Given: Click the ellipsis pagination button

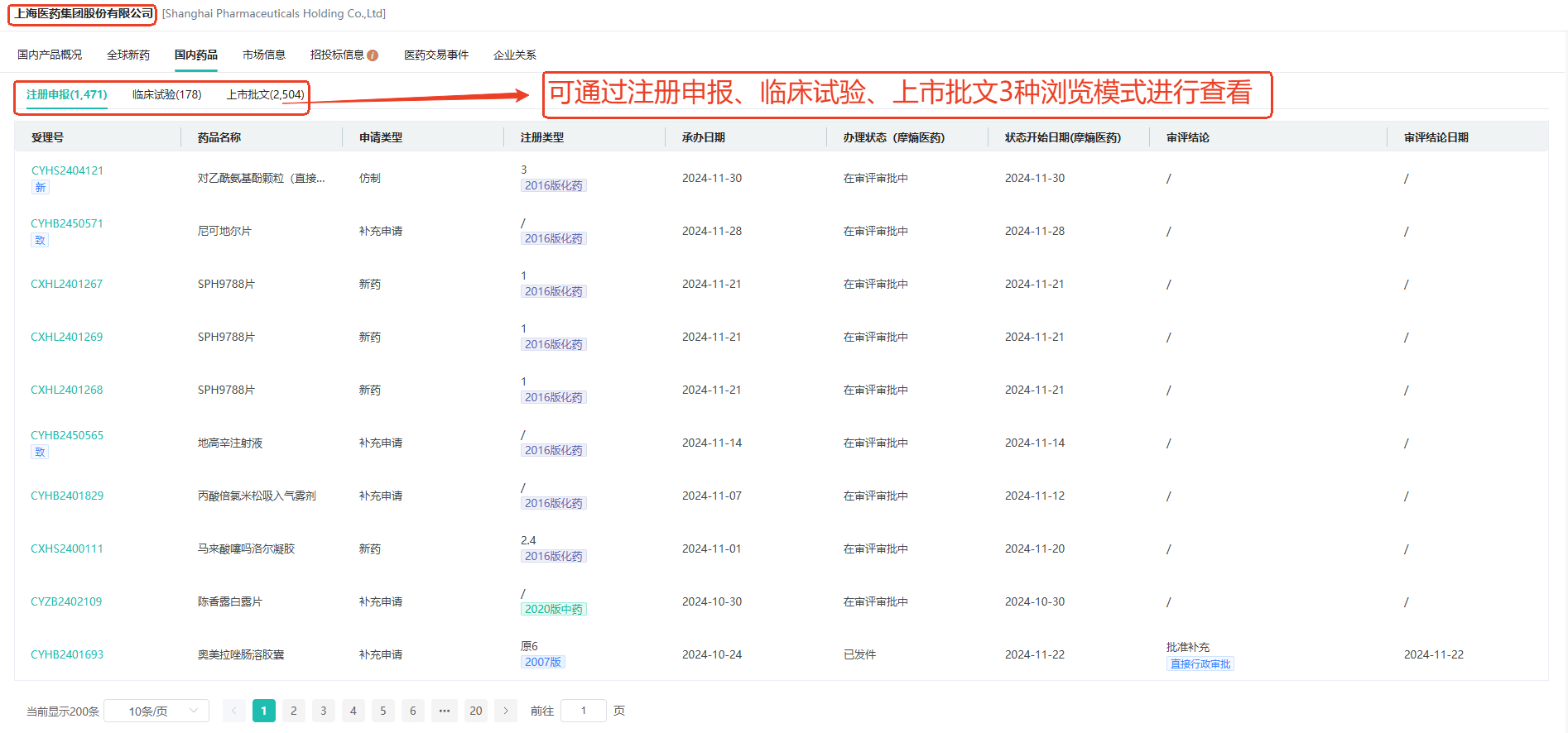Looking at the screenshot, I should pos(445,711).
